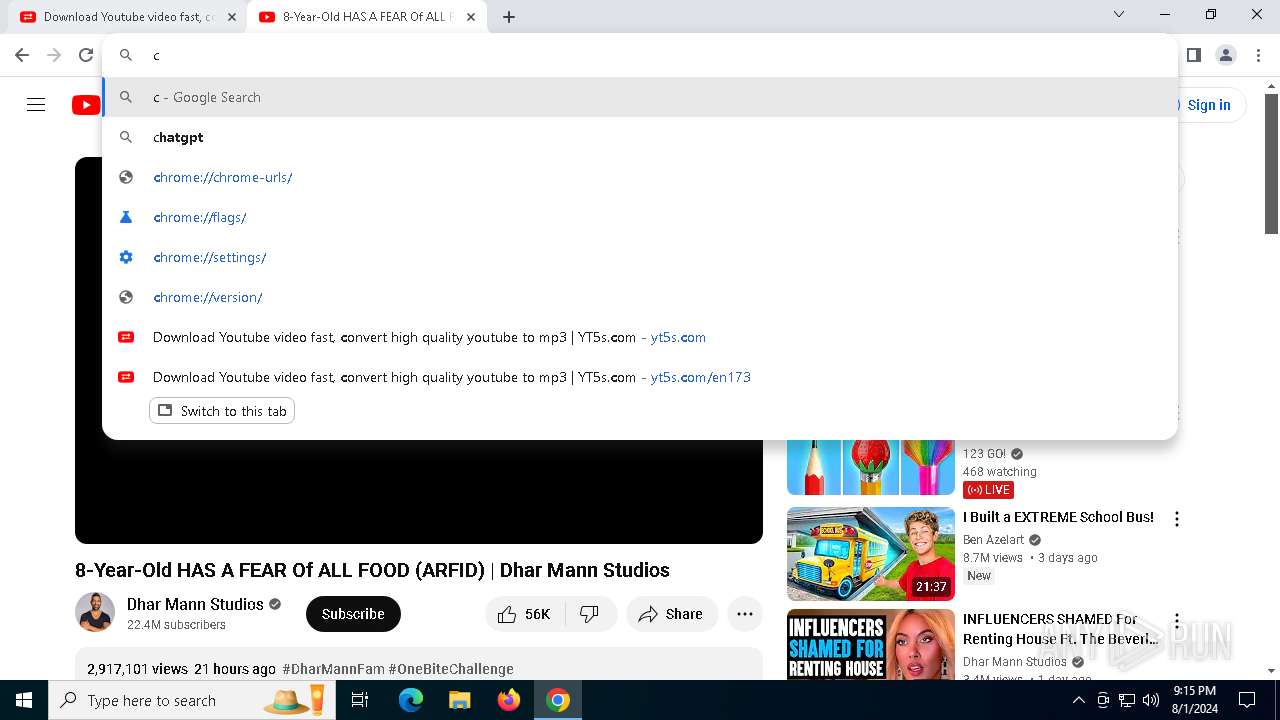The width and height of the screenshot is (1280, 720).
Task: Open the INFLUENCERS SHAMED For Renting House thumbnail
Action: [871, 645]
